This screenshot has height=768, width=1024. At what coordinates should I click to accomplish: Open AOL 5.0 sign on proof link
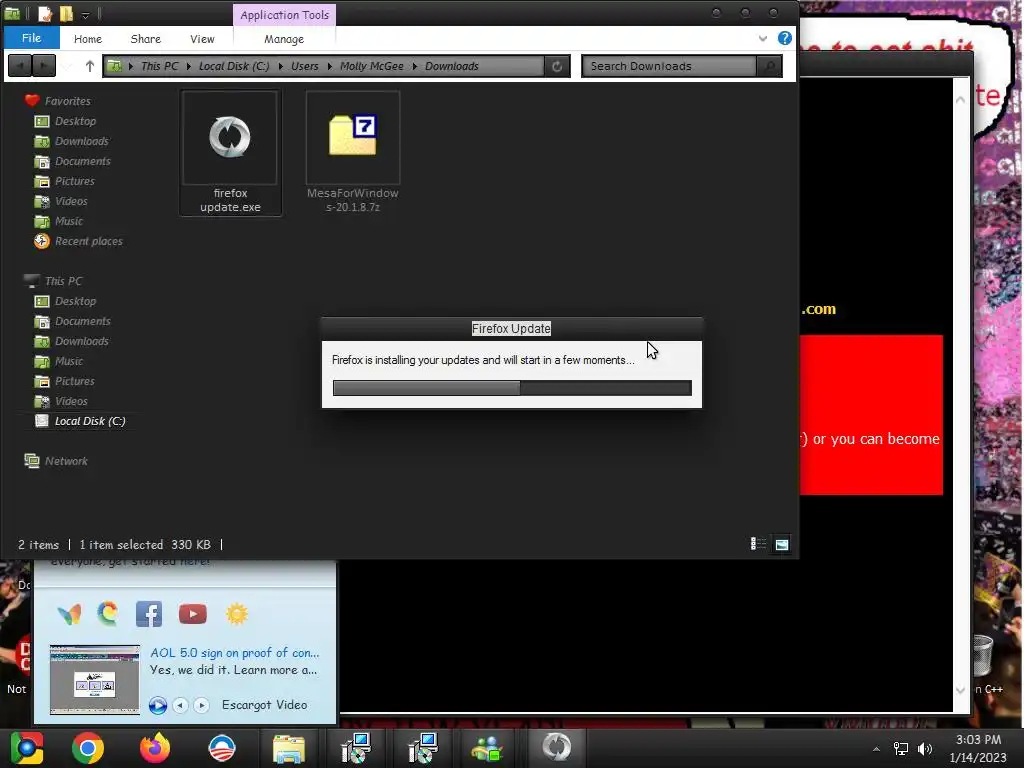pos(234,652)
